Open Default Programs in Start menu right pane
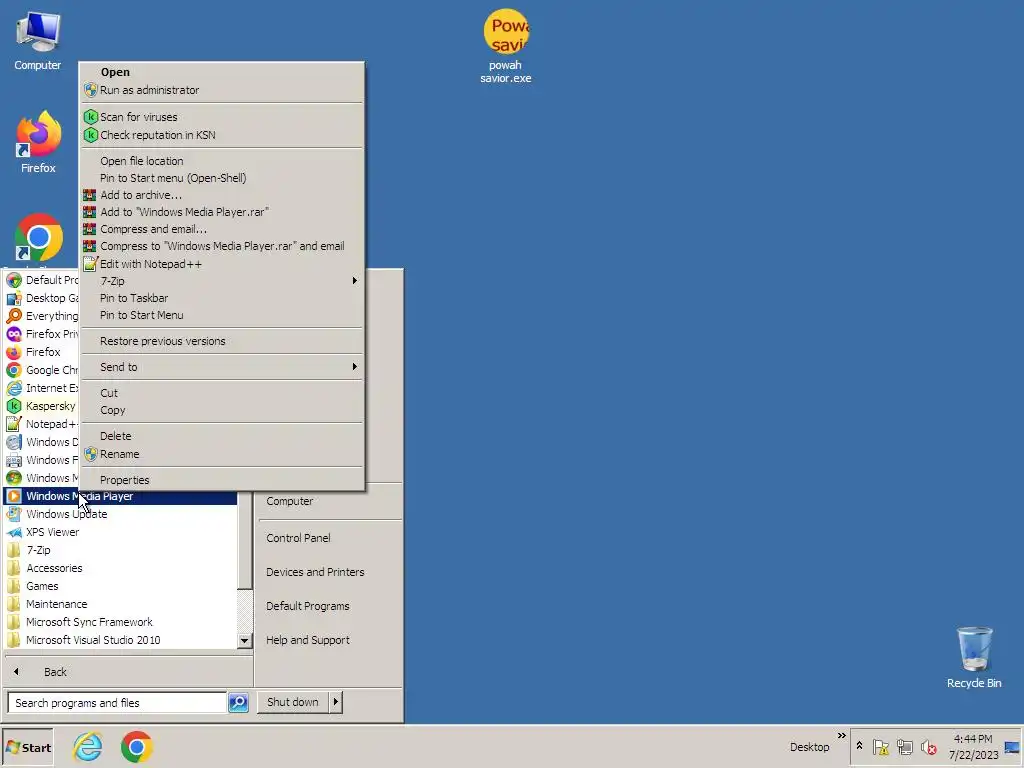 (330, 606)
